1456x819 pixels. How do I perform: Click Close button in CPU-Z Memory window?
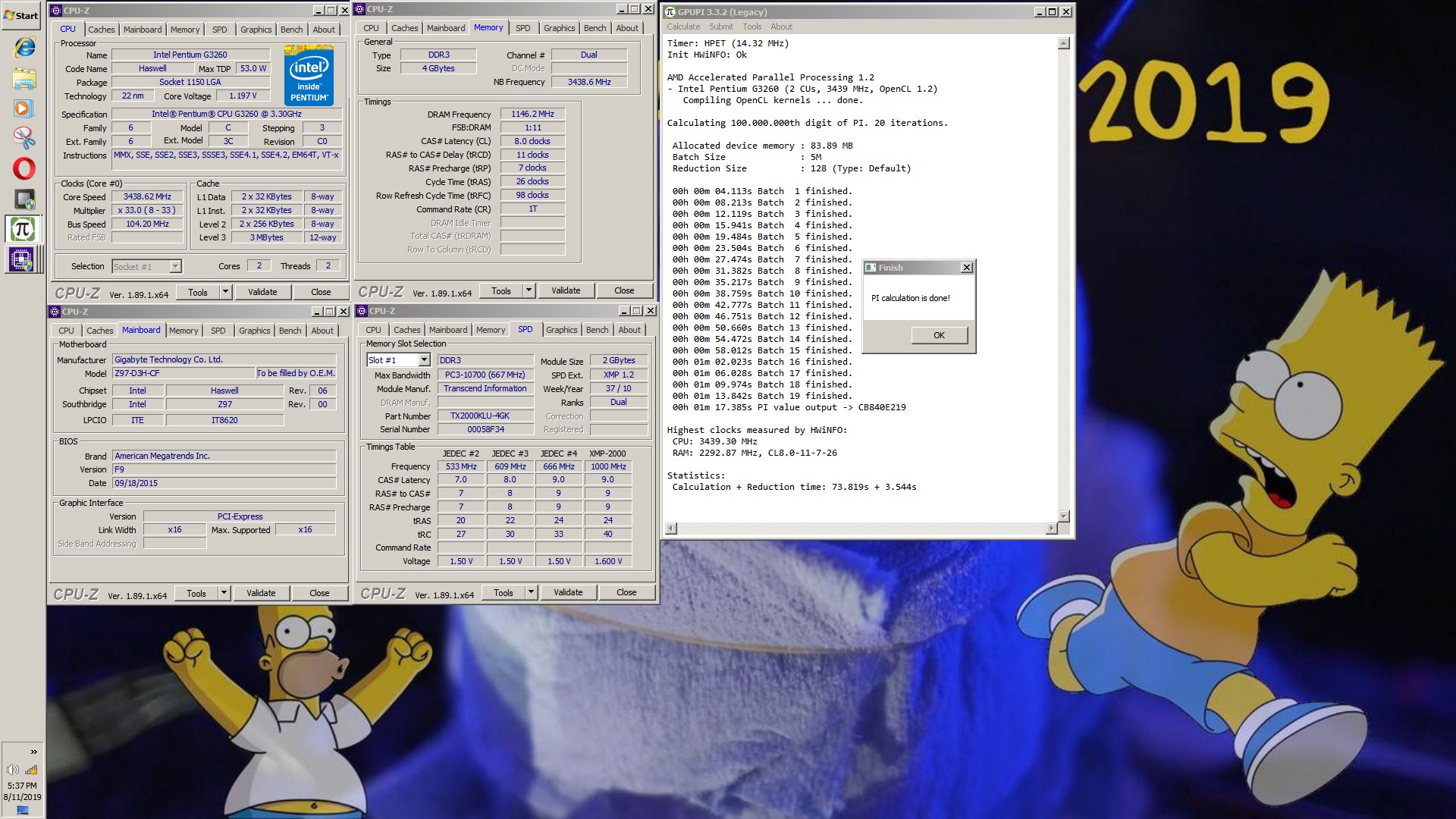[x=624, y=290]
